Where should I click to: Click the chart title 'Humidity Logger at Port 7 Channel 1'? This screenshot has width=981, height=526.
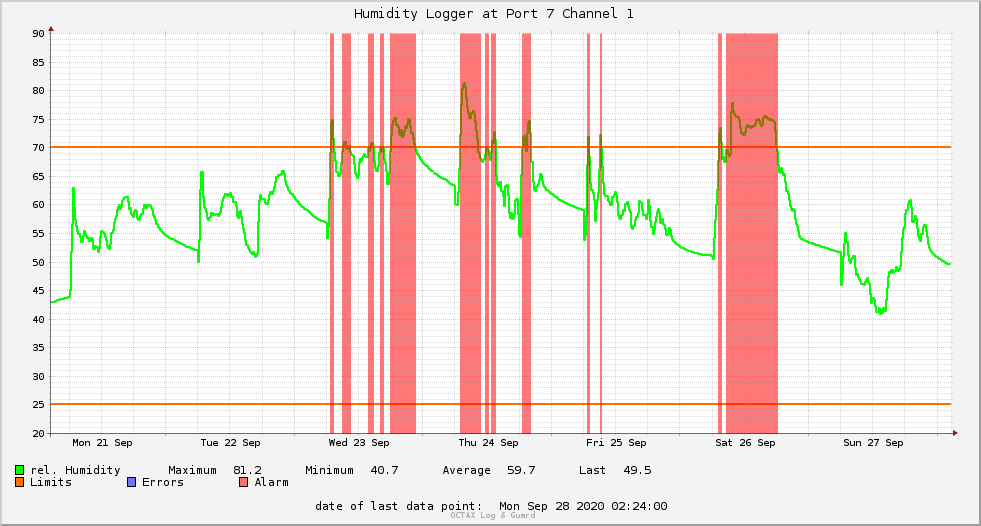(x=494, y=13)
